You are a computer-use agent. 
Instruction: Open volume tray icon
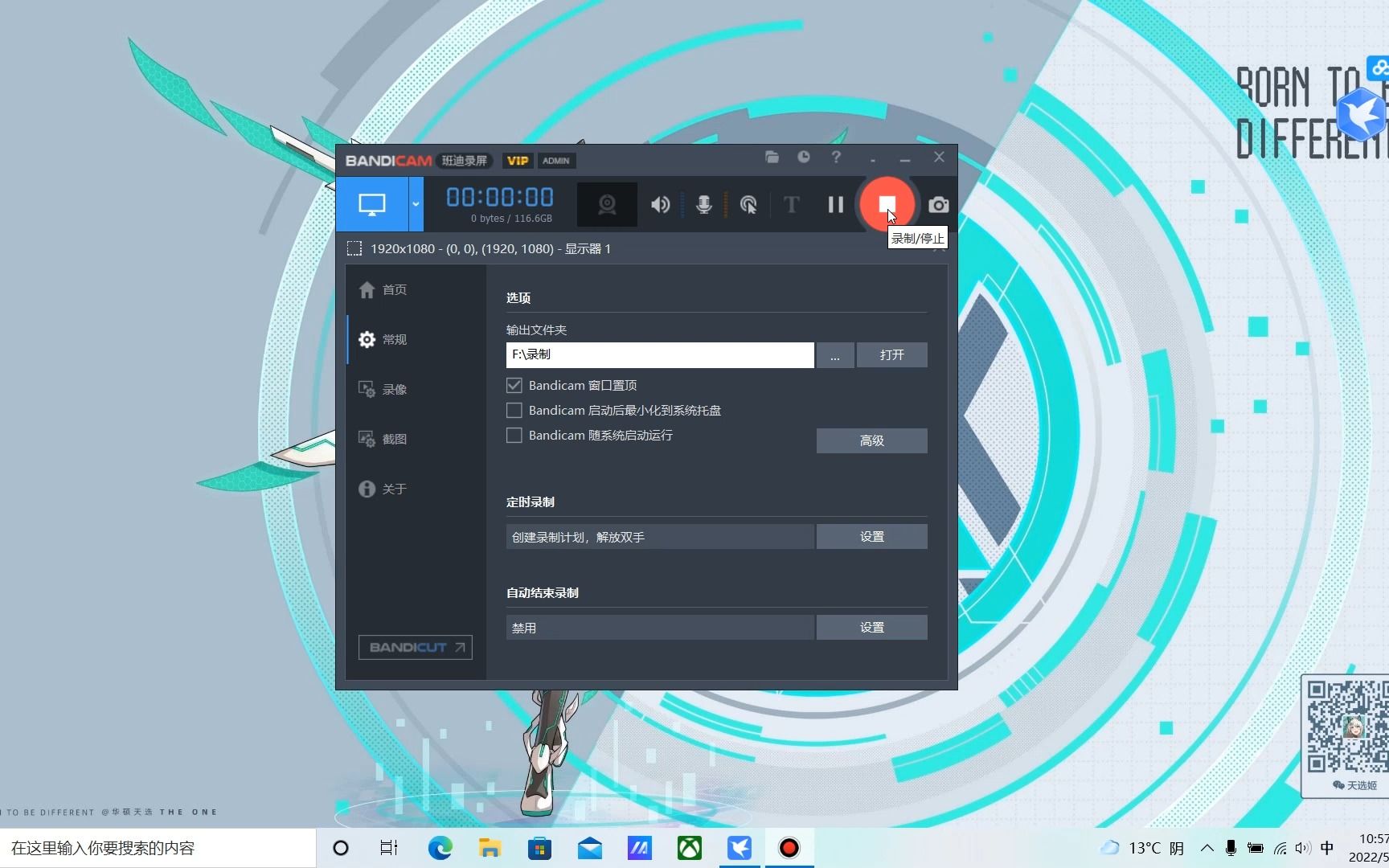point(1303,848)
